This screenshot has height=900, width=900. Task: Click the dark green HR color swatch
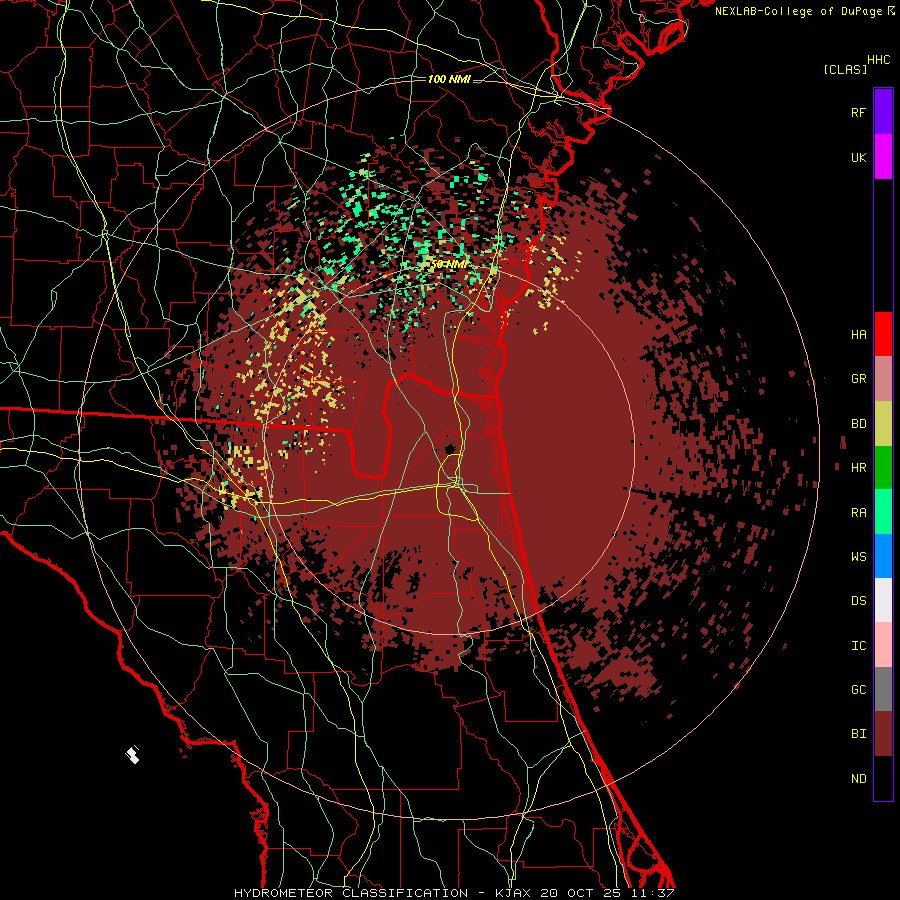[x=883, y=468]
